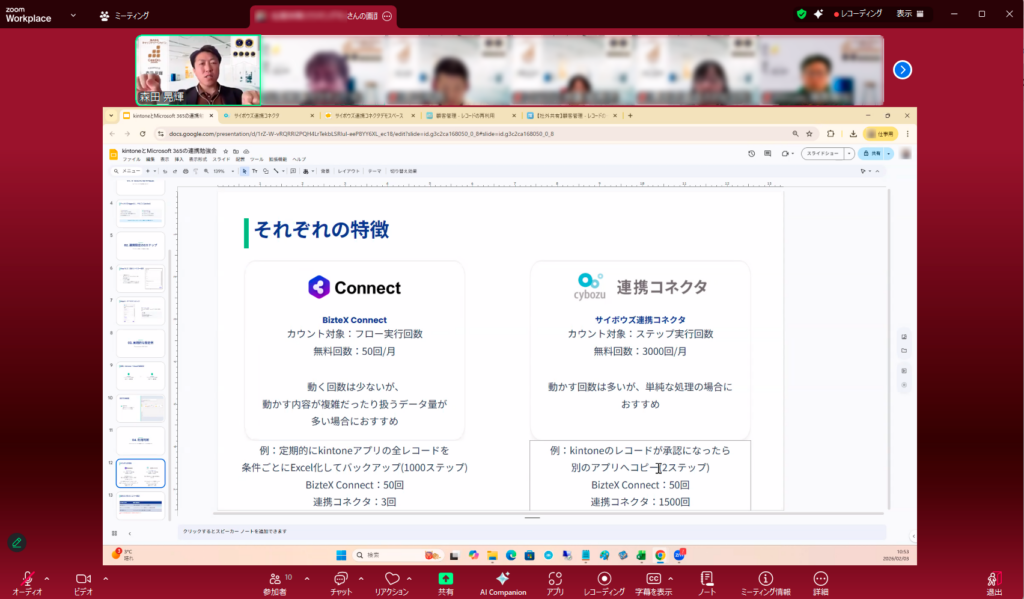This screenshot has height=599, width=1024.
Task: Open the ノート notes icon
Action: coord(707,579)
